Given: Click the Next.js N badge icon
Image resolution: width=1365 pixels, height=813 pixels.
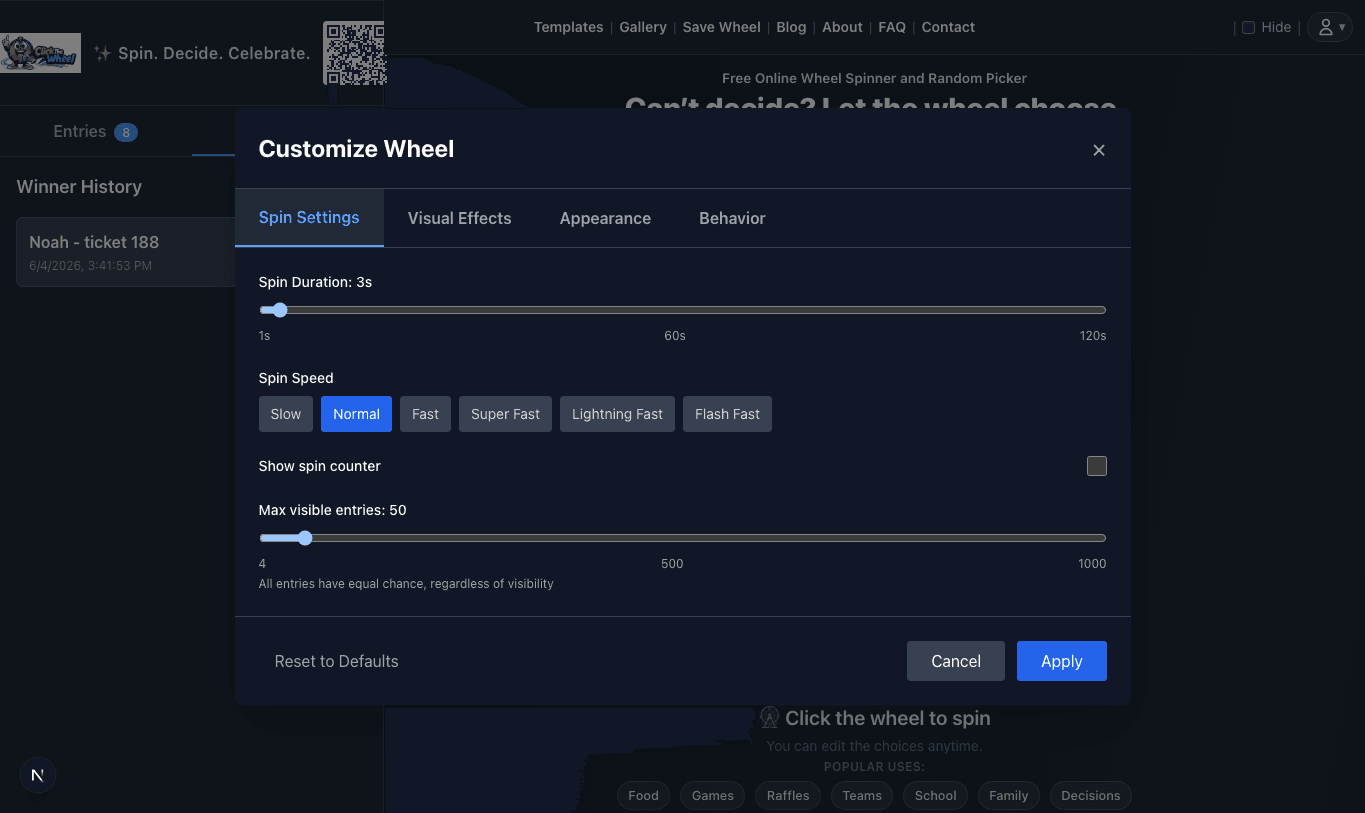Looking at the screenshot, I should pos(37,775).
